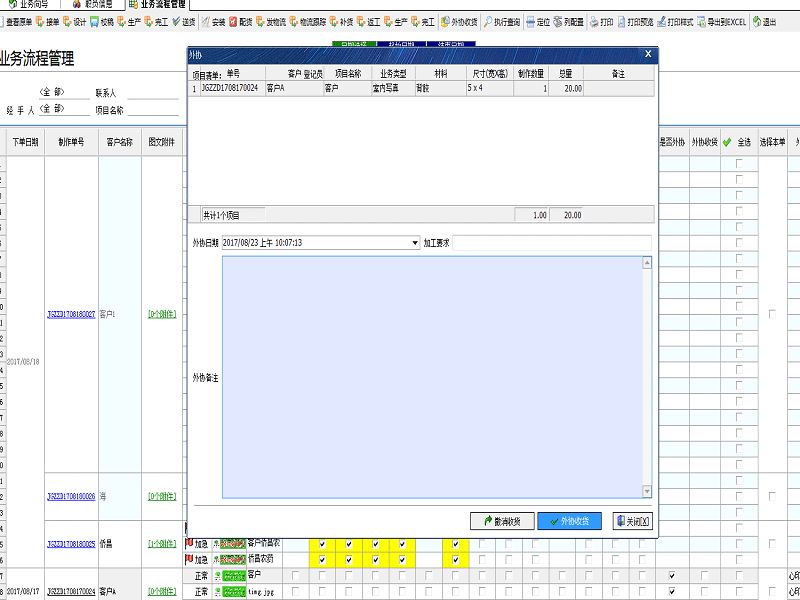Click the 查看原单 toolbar icon
This screenshot has height=600, width=800.
[x=21, y=21]
